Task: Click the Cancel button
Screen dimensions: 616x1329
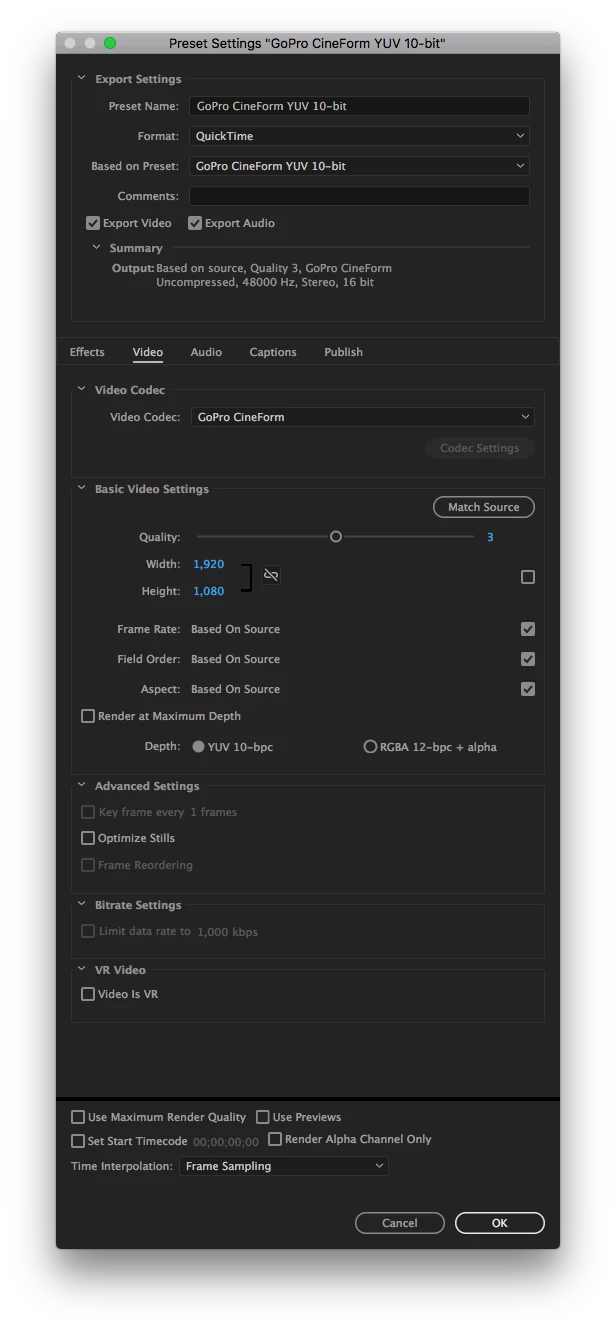Action: coord(400,1223)
